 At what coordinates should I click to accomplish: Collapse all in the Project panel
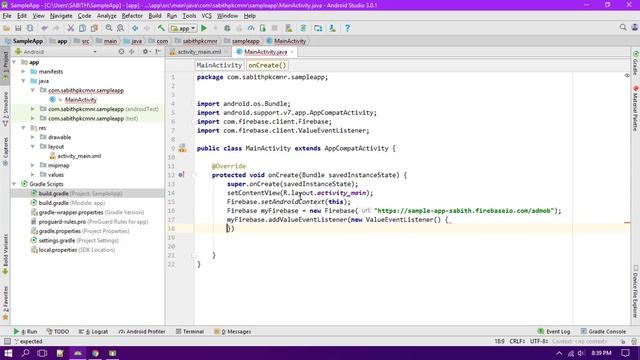[132, 52]
